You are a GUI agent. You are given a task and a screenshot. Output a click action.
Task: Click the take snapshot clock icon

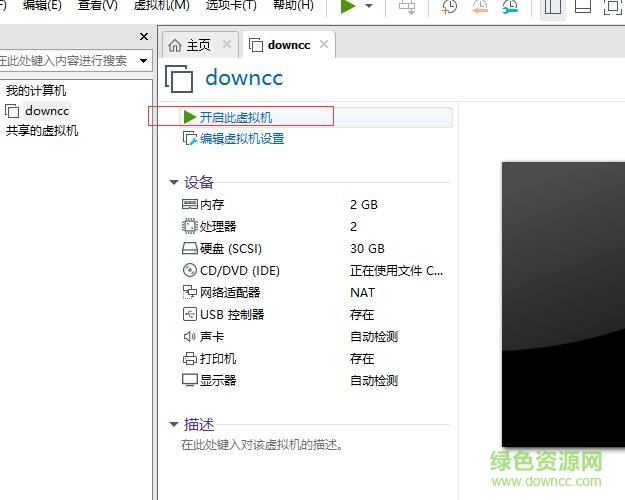pos(450,7)
